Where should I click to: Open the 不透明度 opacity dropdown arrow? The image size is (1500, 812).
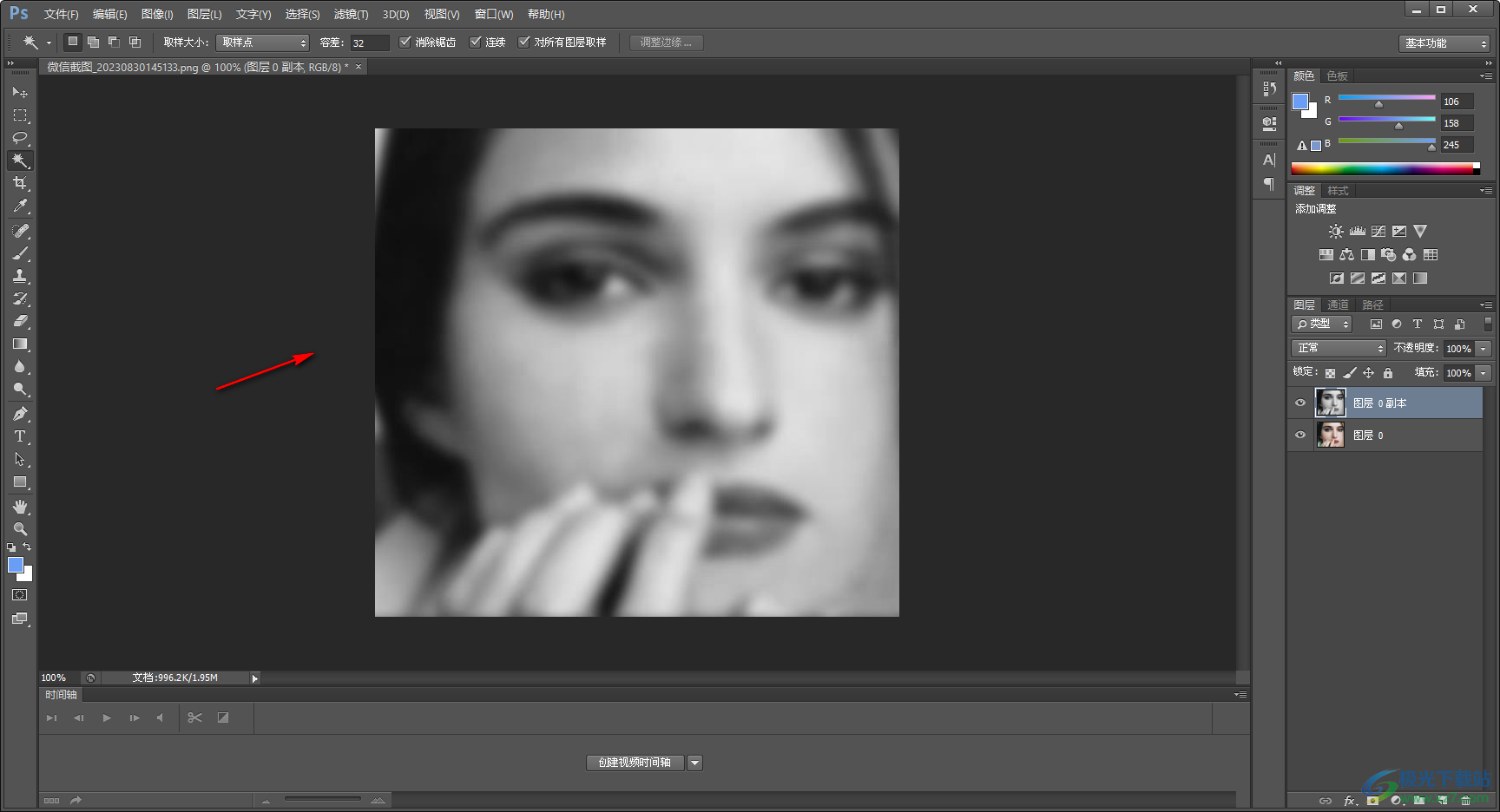pos(1484,348)
